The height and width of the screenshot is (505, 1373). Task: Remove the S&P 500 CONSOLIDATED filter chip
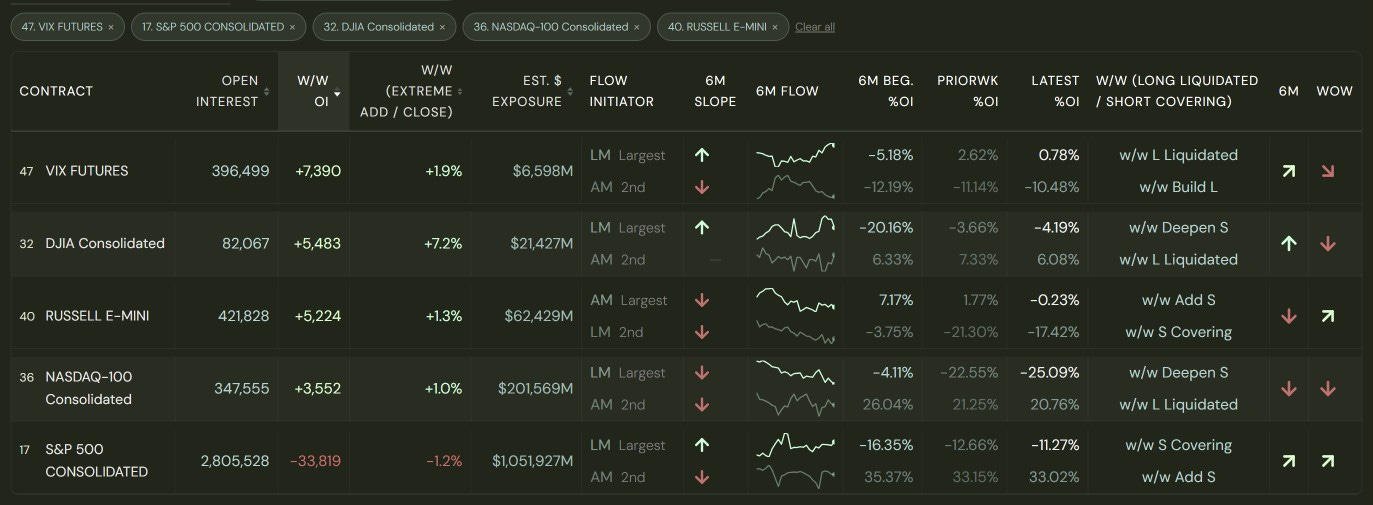293,27
